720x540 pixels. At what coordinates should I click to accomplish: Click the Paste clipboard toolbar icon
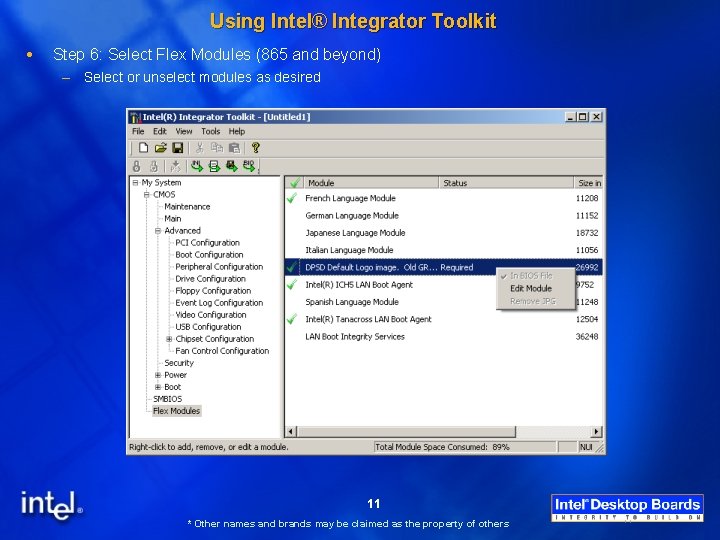[x=234, y=148]
